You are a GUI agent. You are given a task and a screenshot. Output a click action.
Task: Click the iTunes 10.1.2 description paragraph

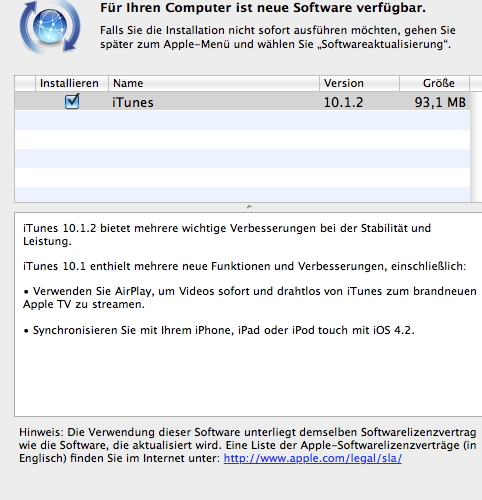[227, 235]
